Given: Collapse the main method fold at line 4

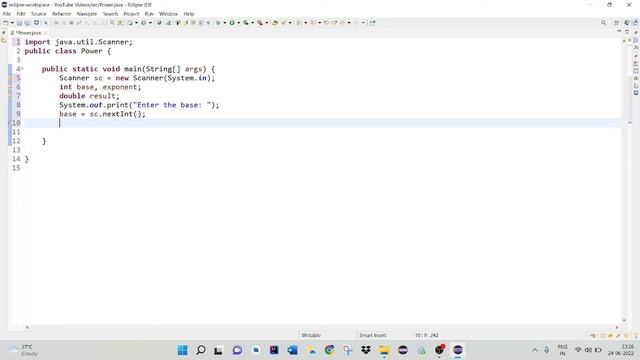Looking at the screenshot, I should tap(22, 69).
